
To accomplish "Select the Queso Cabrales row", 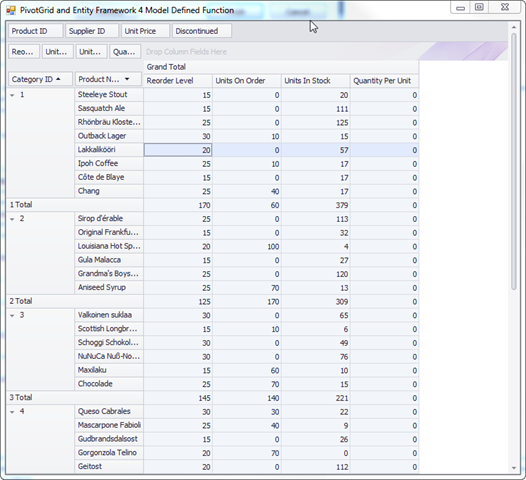I will tap(109, 411).
